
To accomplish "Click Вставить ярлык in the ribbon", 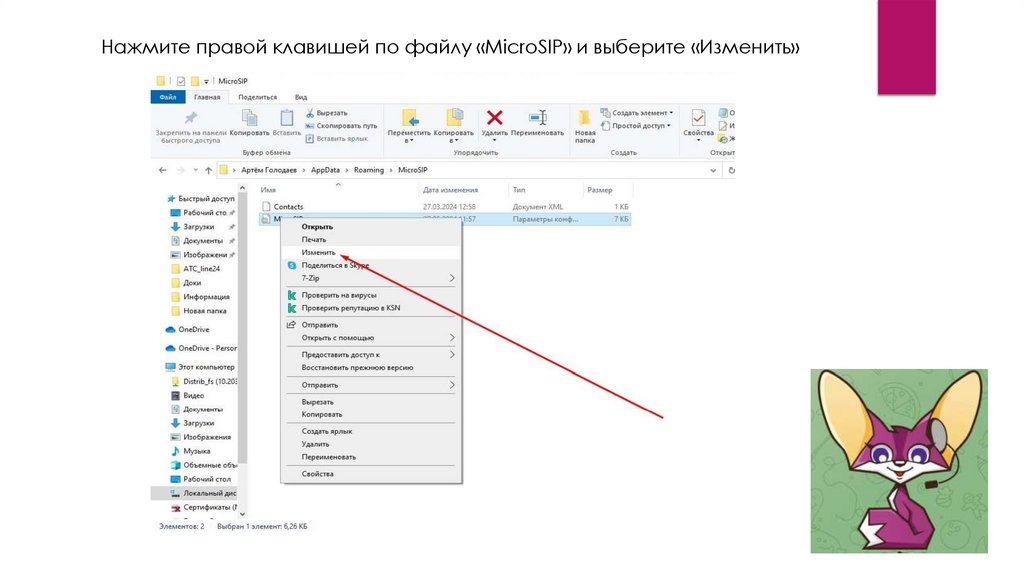I will (337, 138).
